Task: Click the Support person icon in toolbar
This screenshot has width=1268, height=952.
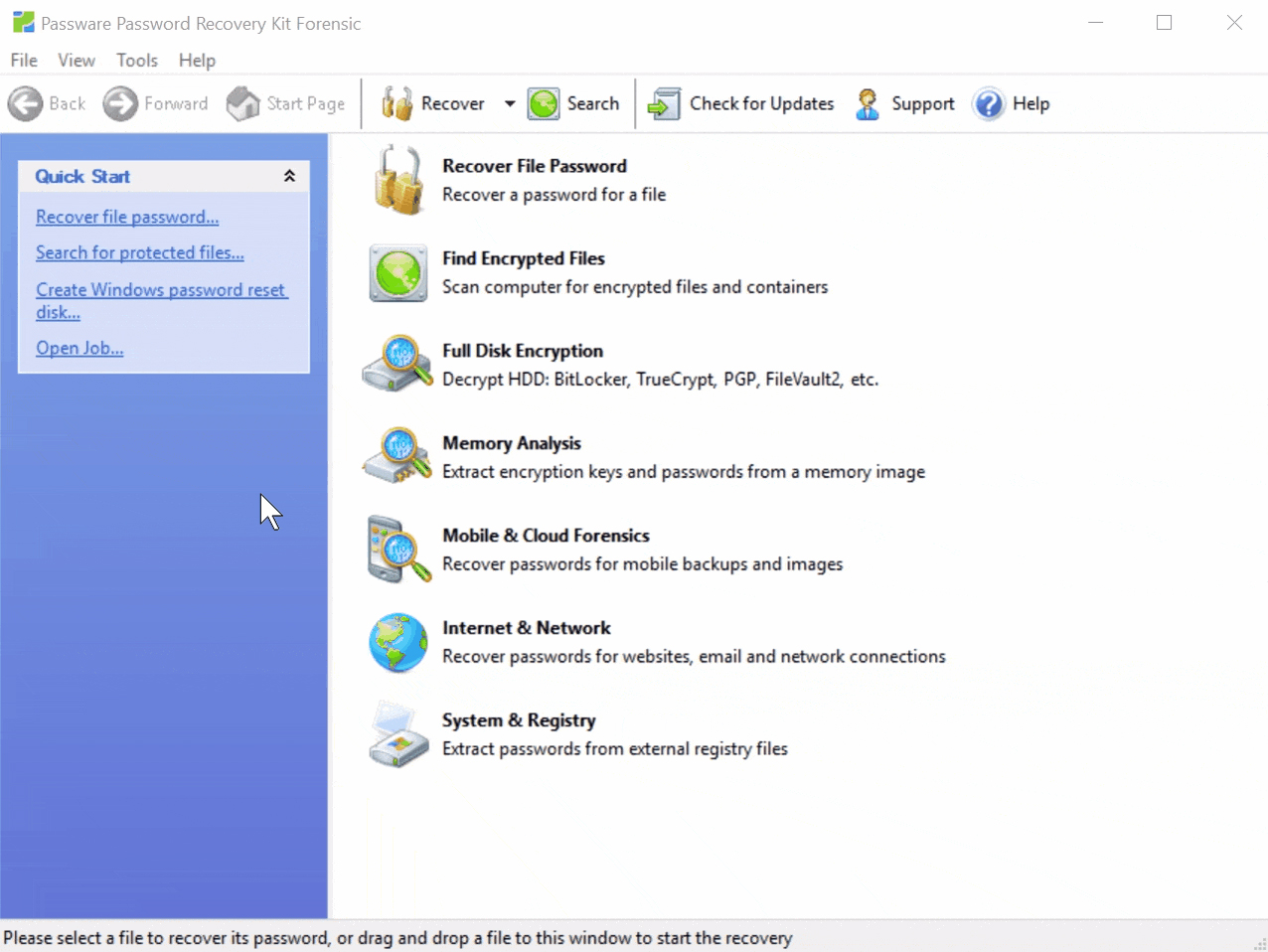Action: [868, 103]
